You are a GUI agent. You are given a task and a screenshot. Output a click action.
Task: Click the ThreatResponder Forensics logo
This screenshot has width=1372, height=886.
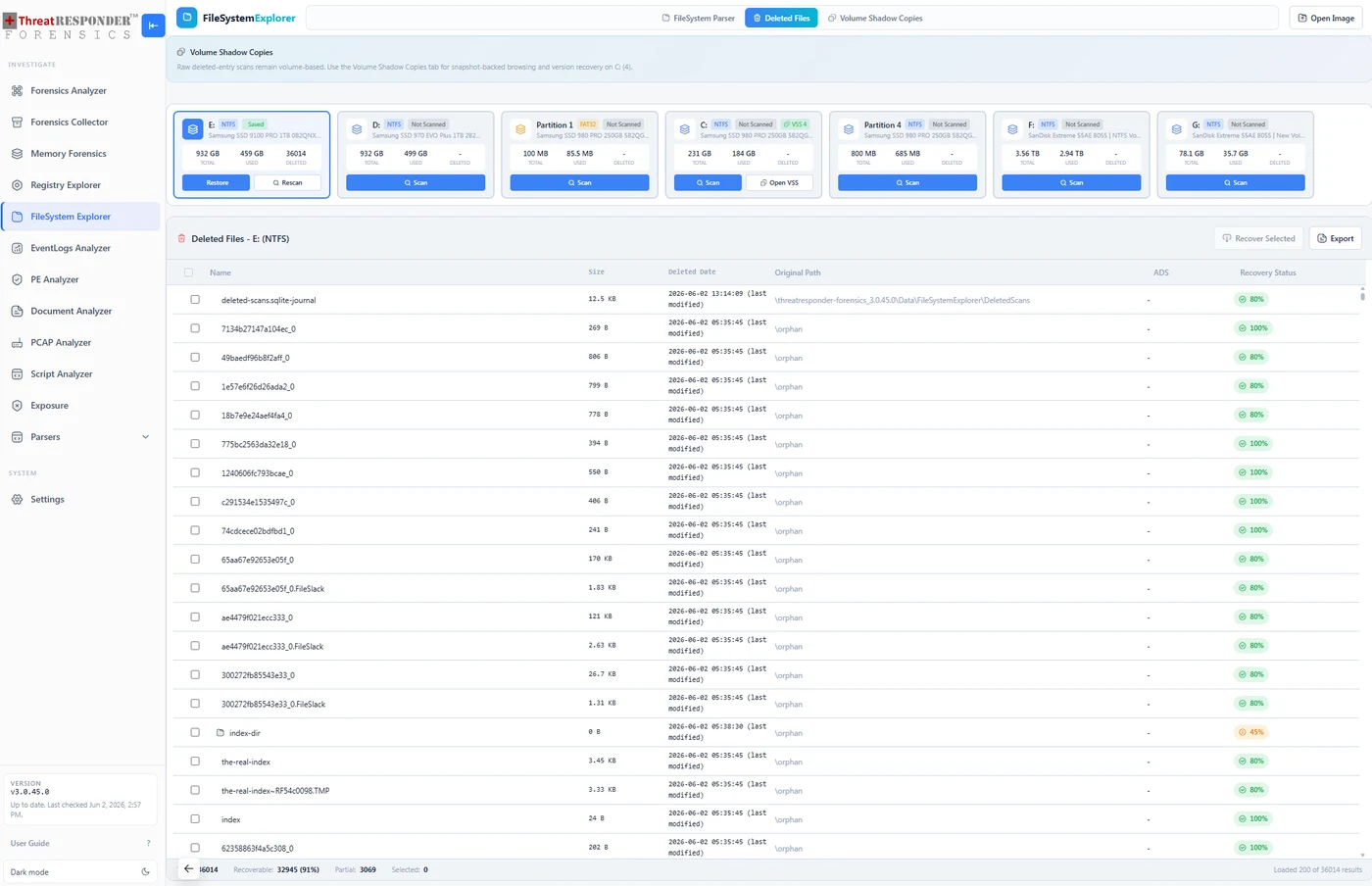(71, 26)
